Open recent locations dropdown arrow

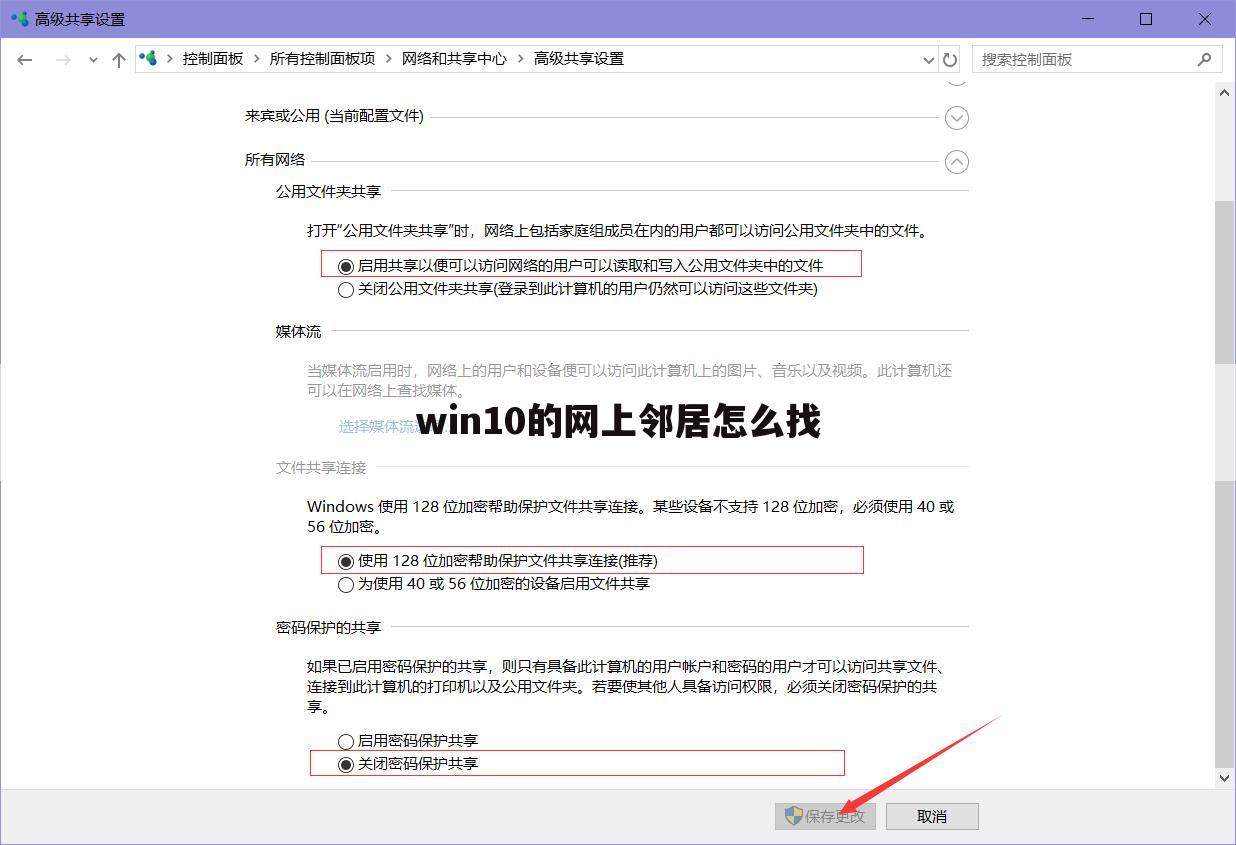(x=93, y=60)
